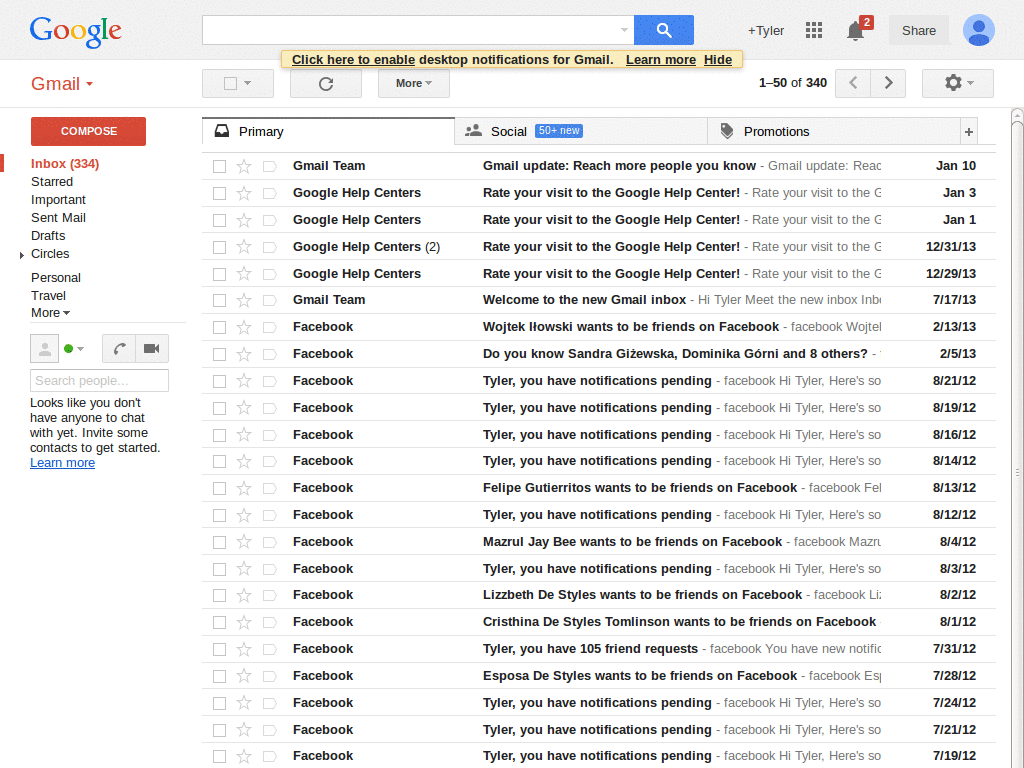Open the Google apps grid icon
Screen dimensions: 1024x768
tap(814, 30)
